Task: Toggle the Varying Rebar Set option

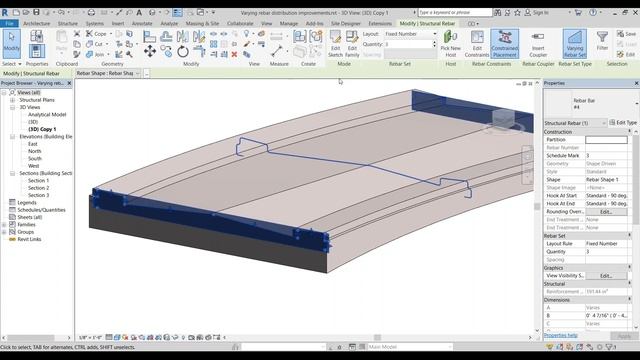Action: click(574, 44)
